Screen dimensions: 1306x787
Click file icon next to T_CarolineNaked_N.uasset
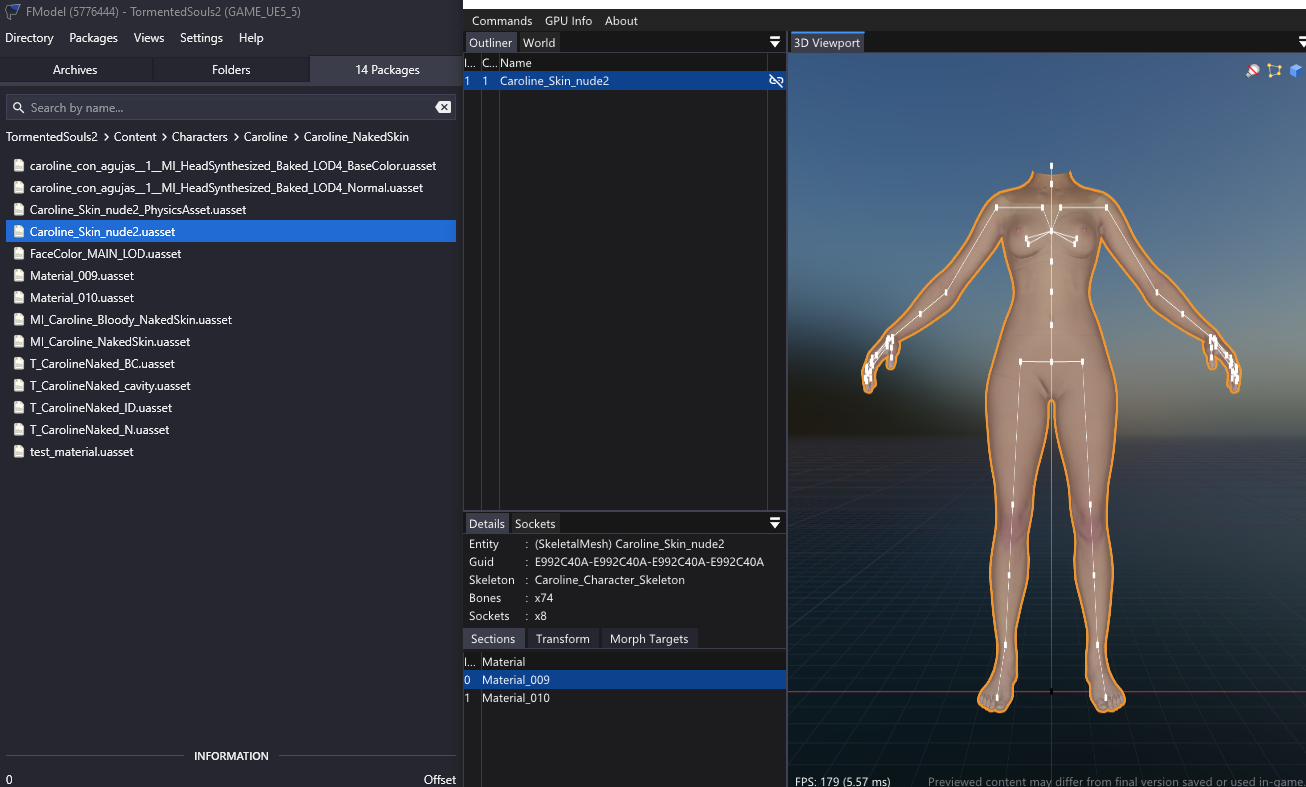coord(19,430)
